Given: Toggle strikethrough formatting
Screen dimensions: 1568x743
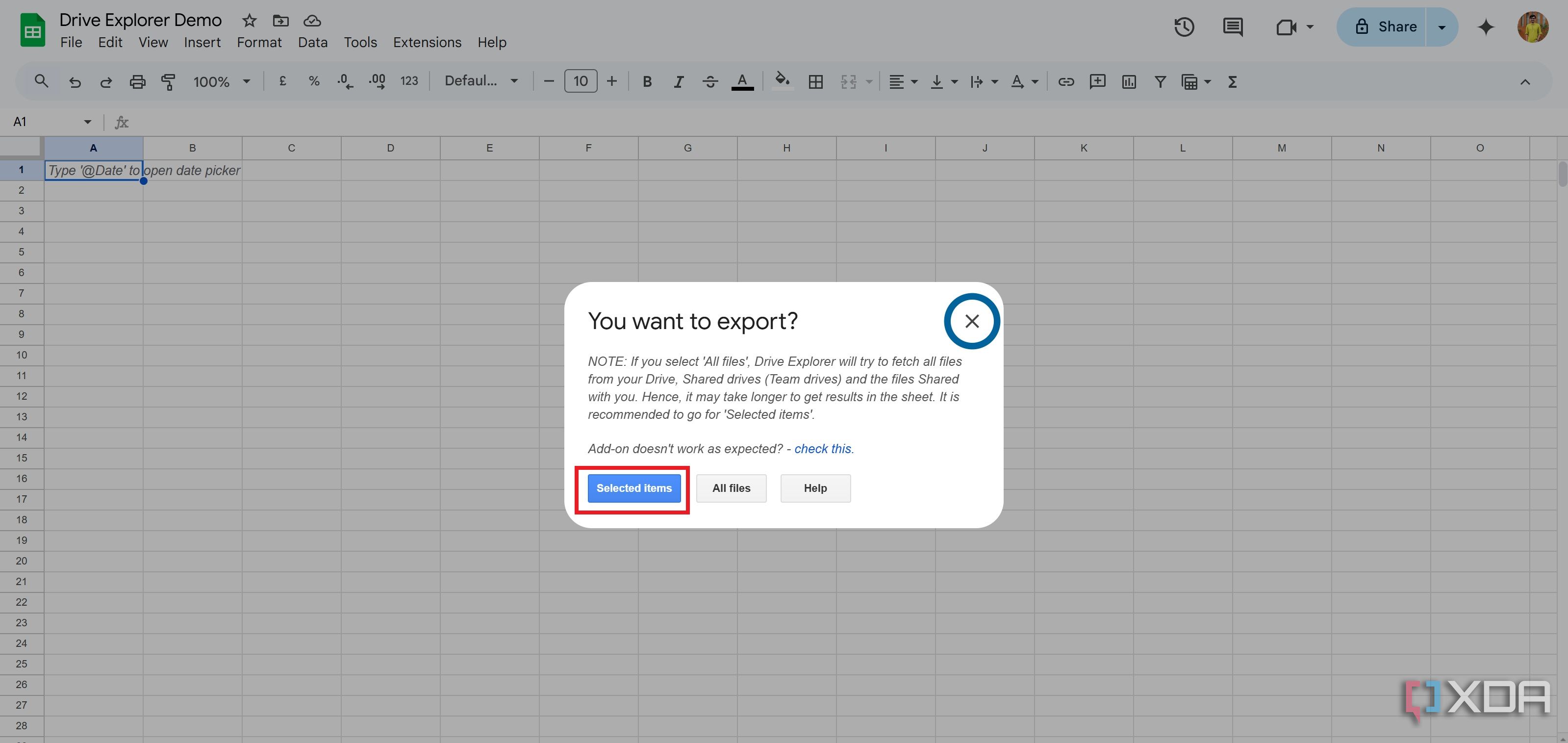Looking at the screenshot, I should click(x=710, y=81).
